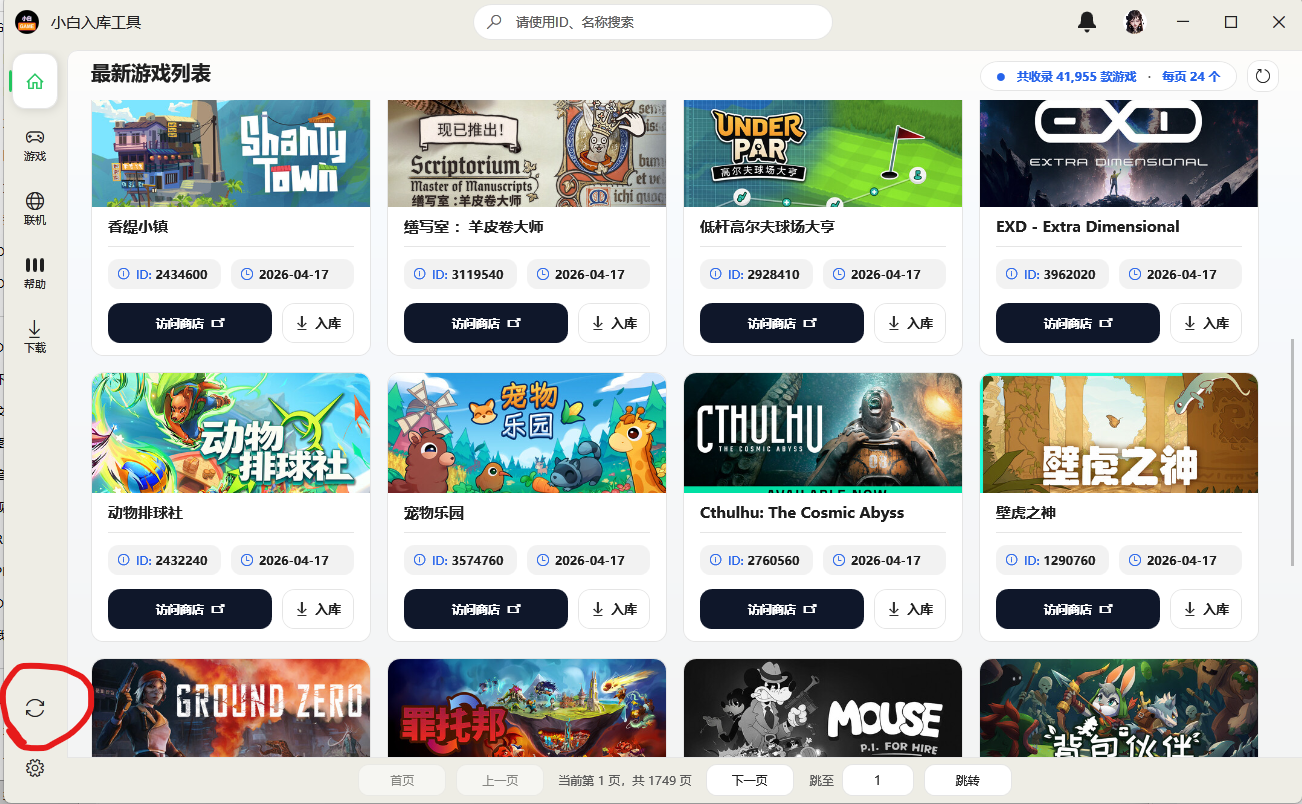Visit store for 宠物乐园
Viewport: 1302px width, 804px height.
tap(486, 609)
